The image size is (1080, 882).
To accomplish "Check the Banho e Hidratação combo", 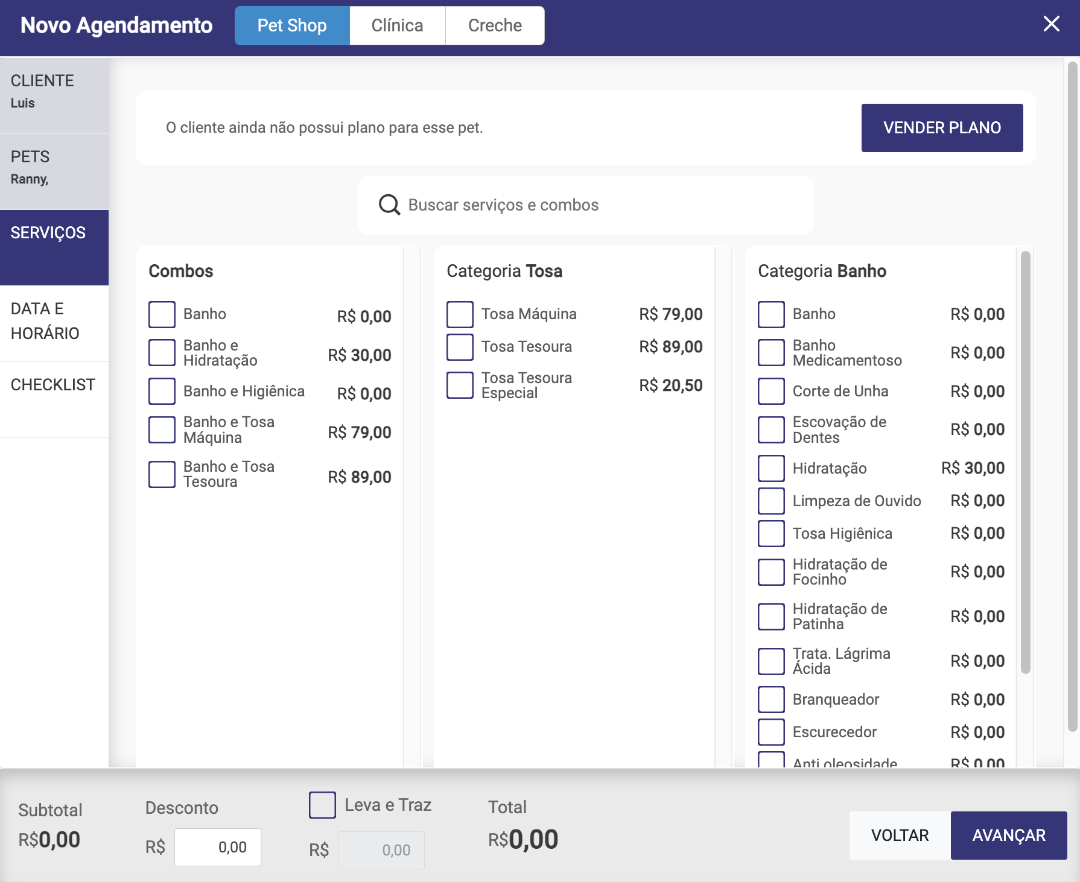I will click(162, 353).
